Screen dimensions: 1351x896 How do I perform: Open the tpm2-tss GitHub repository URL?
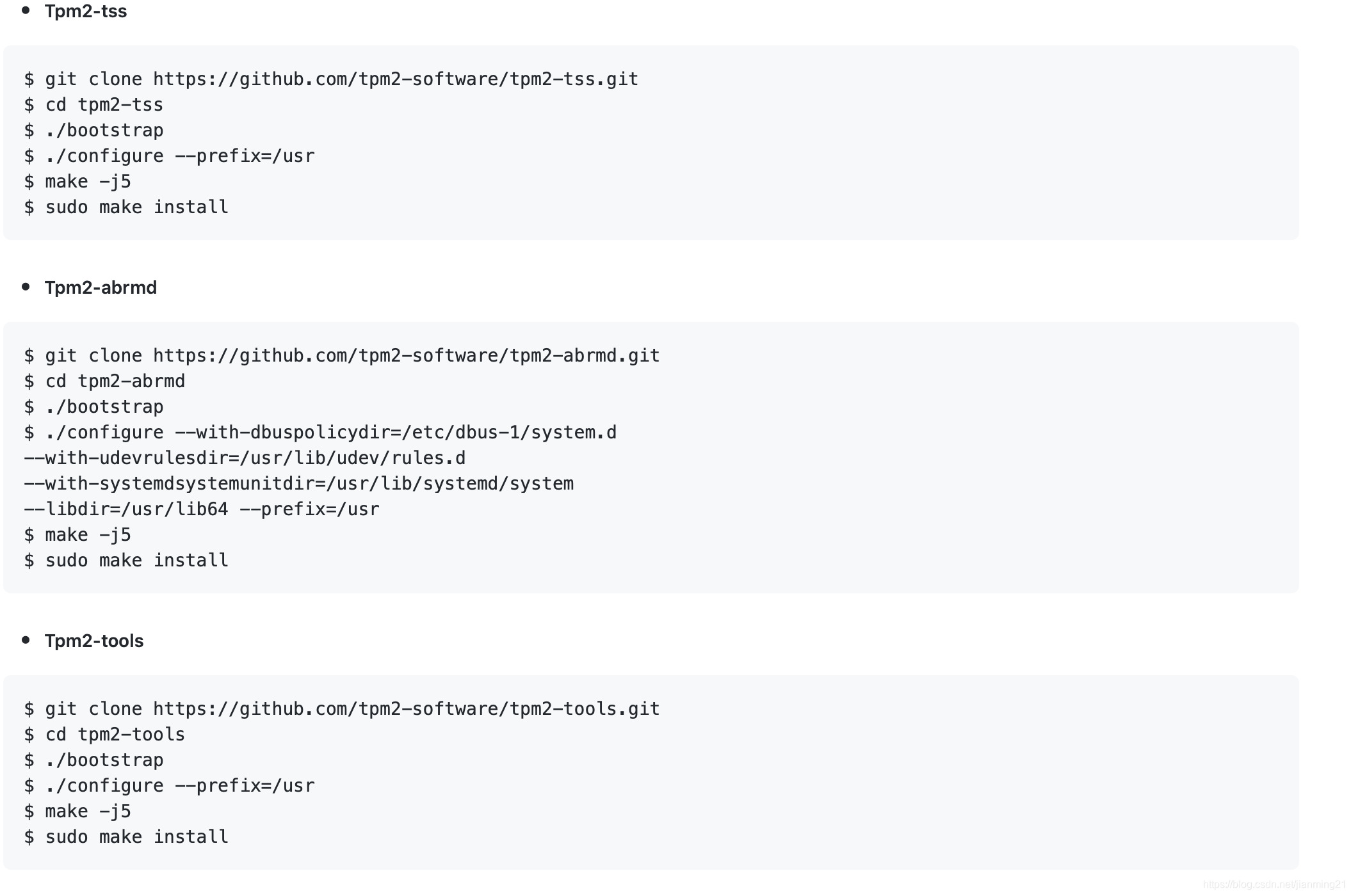[394, 79]
